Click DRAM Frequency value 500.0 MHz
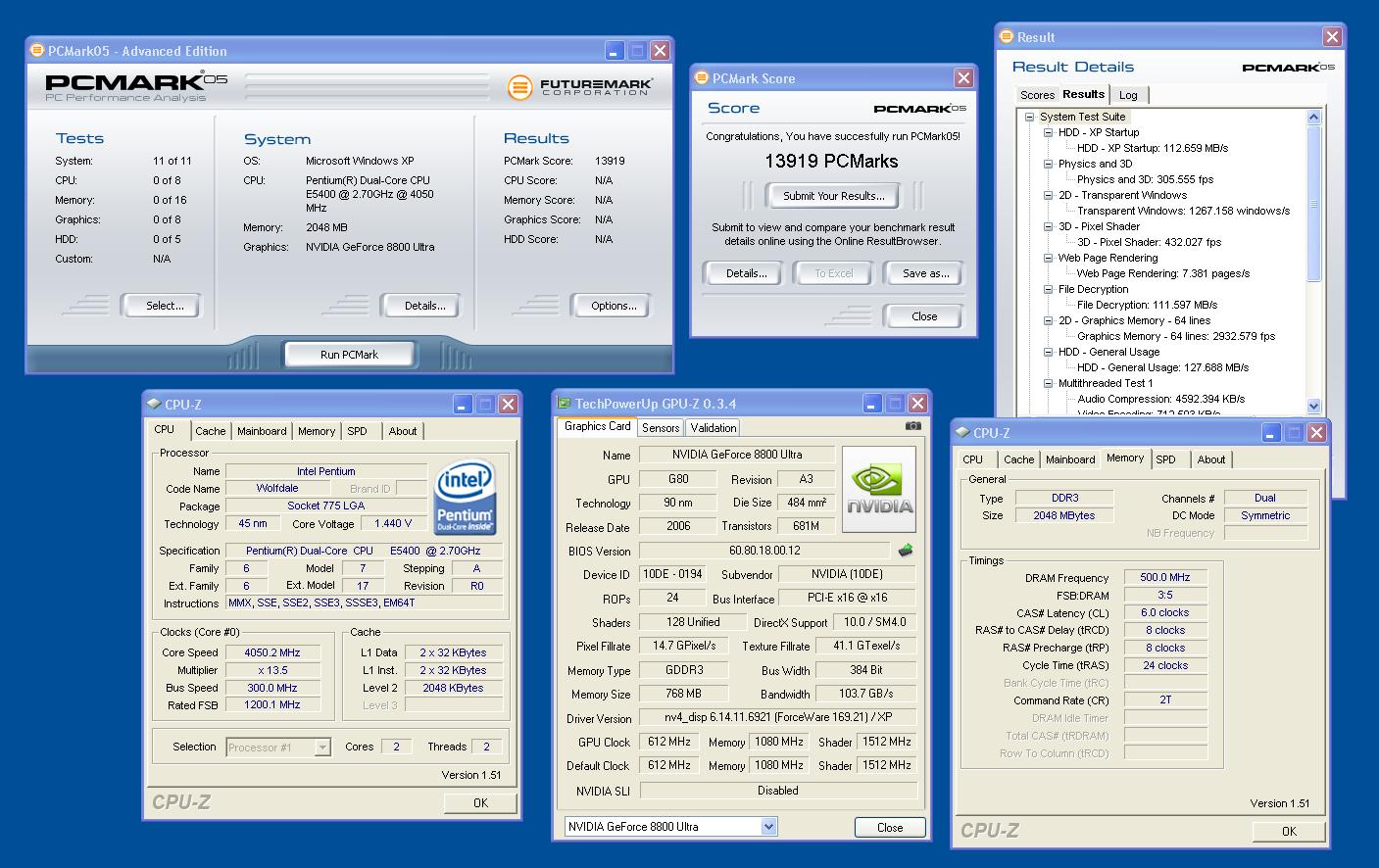This screenshot has width=1379, height=868. coord(1165,578)
